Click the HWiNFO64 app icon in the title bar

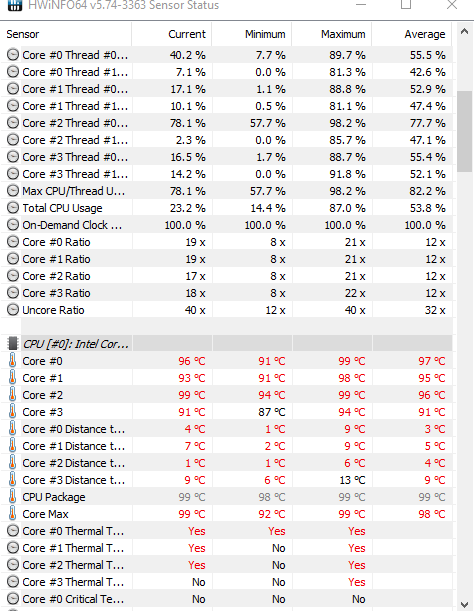[15, 5]
